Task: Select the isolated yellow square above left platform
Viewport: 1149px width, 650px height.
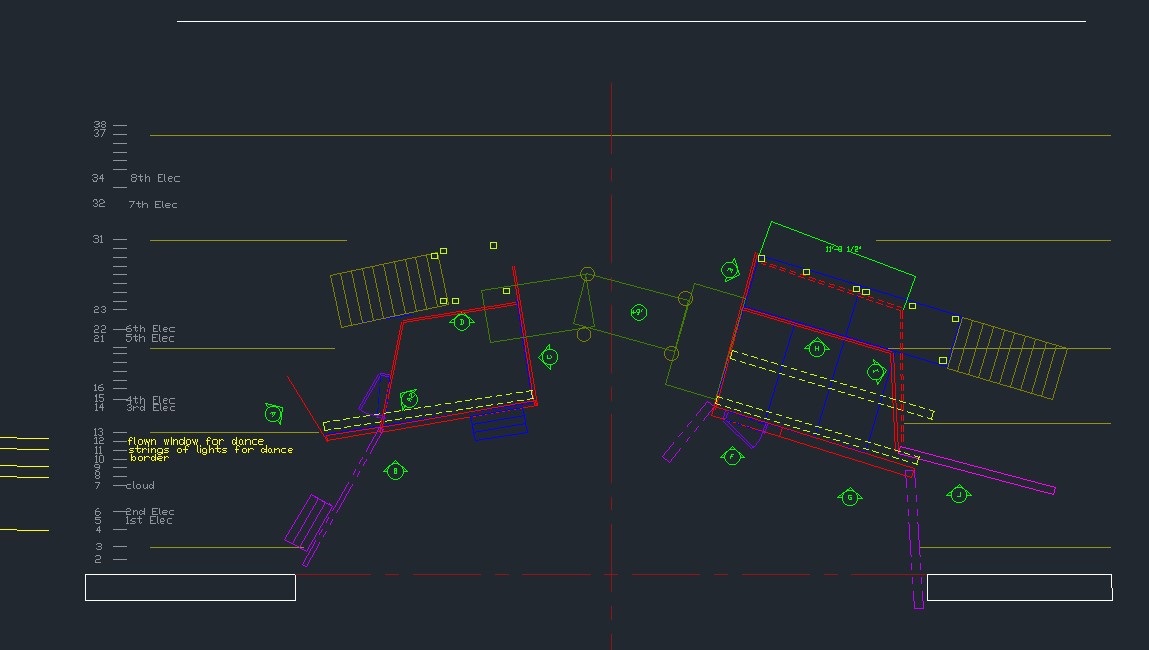Action: click(493, 245)
